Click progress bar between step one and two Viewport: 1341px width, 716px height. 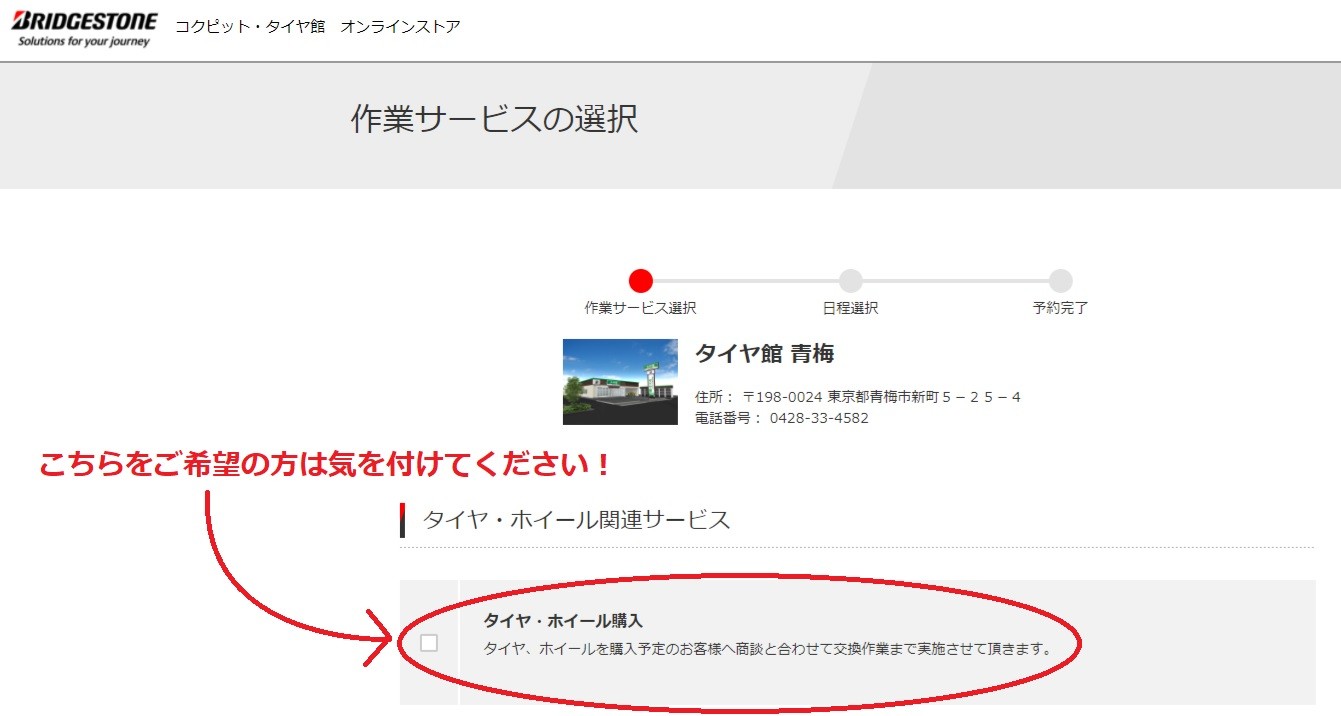[x=746, y=281]
